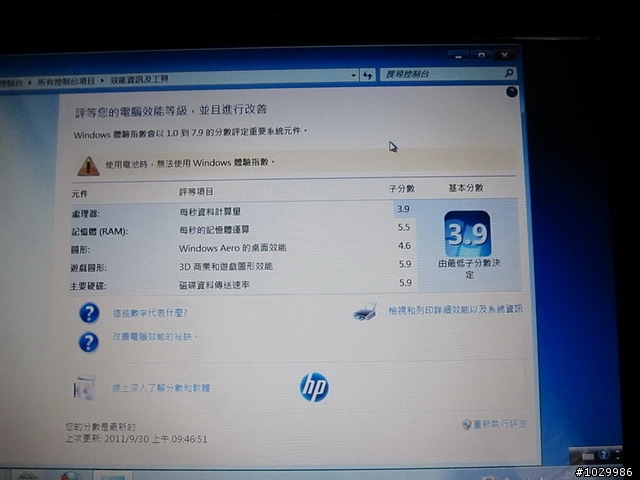
Task: Click the search magnifier icon in the search box
Action: point(509,73)
